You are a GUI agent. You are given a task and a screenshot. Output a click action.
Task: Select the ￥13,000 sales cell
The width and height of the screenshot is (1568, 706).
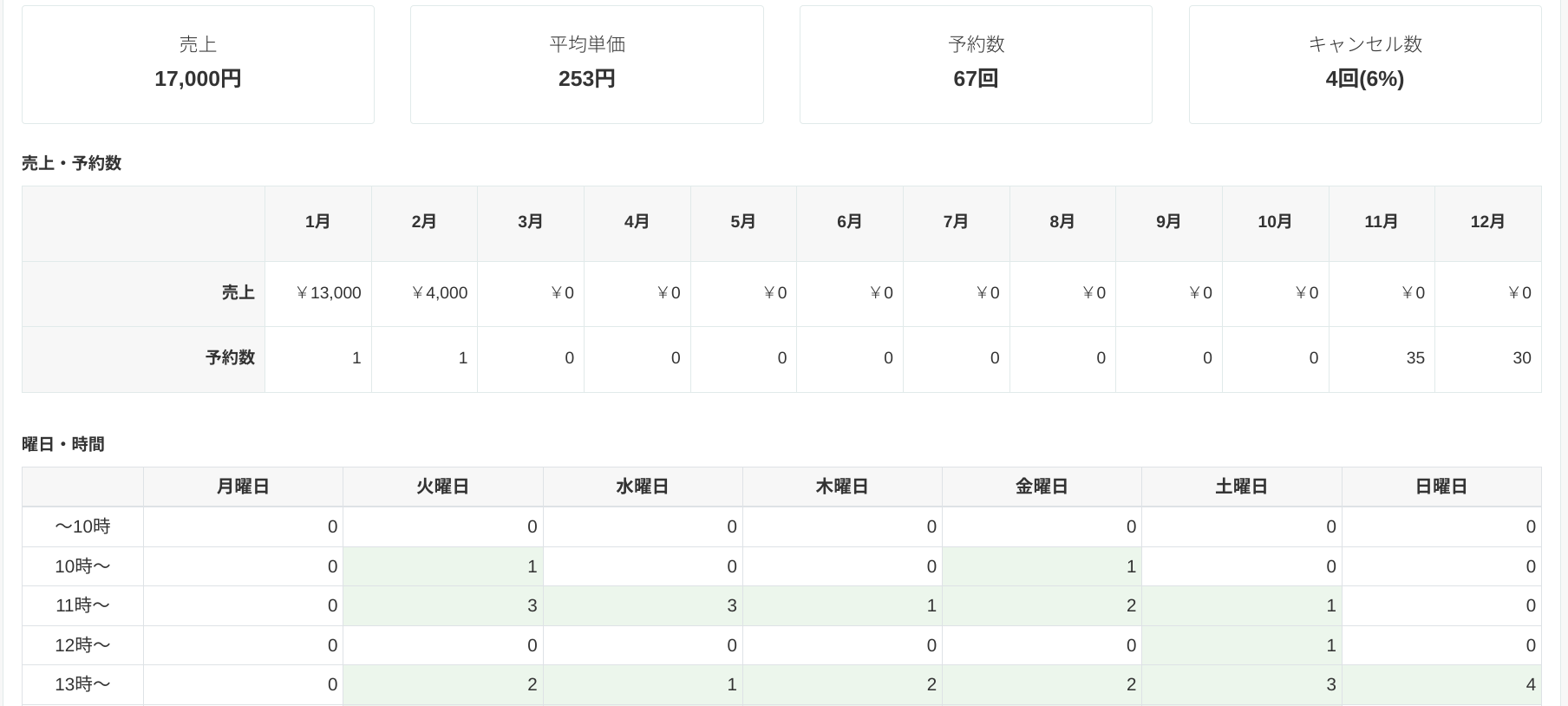coord(328,293)
